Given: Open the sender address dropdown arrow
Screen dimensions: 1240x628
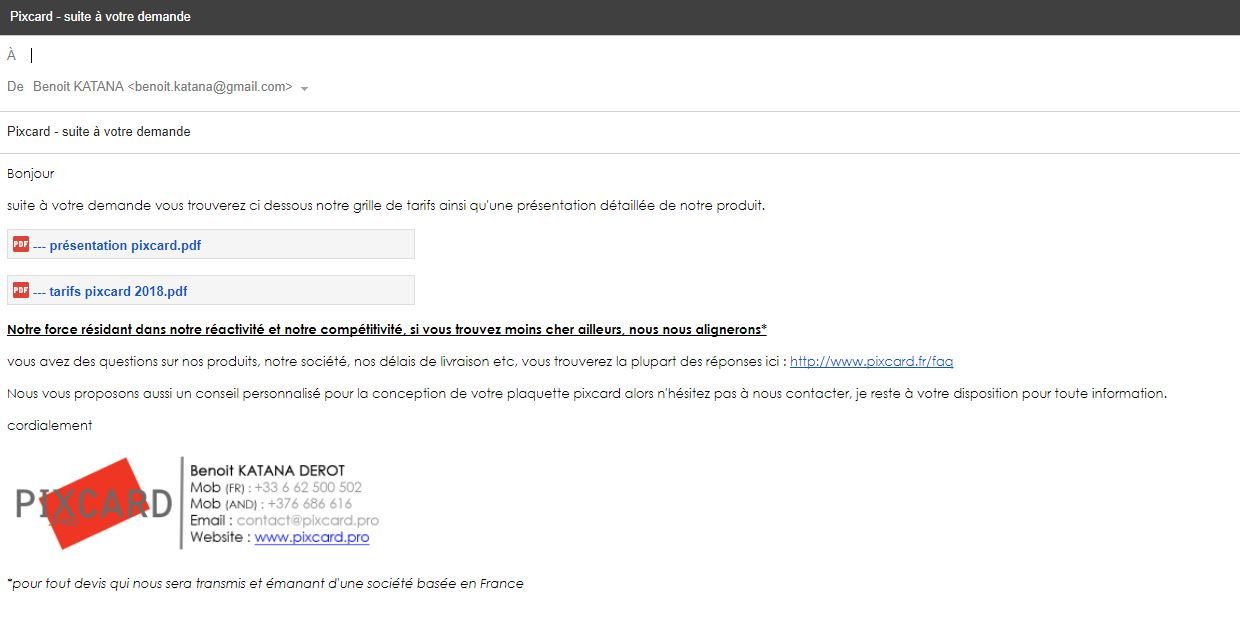Looking at the screenshot, I should click(x=304, y=88).
